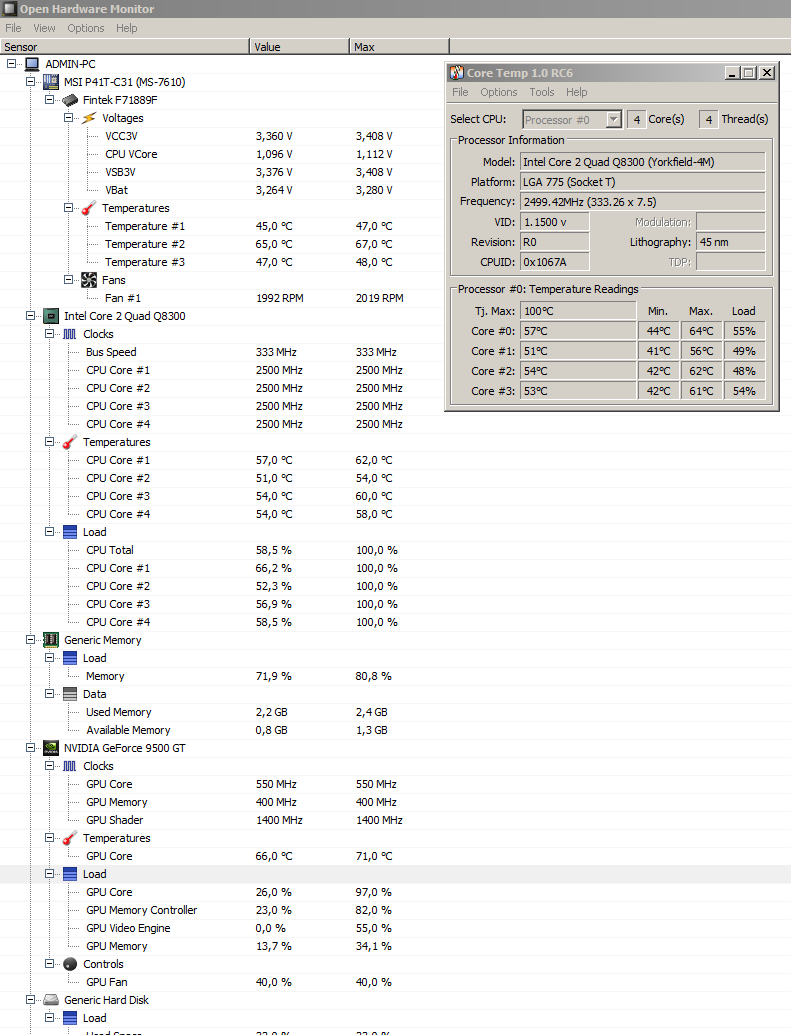Viewport: 791px width, 1035px height.
Task: Click the NVIDIA Controls knob icon
Action: click(70, 964)
